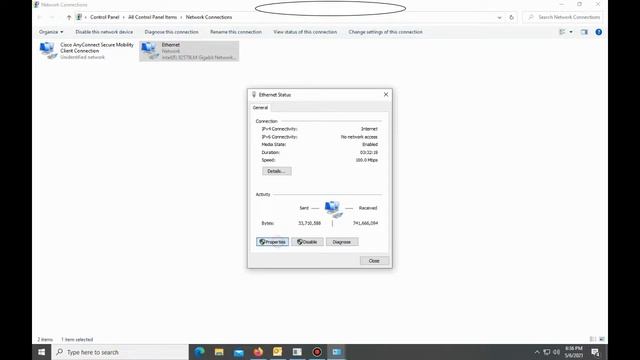Screen dimensions: 640x360
Task: Click the change your view icon
Action: point(562,32)
